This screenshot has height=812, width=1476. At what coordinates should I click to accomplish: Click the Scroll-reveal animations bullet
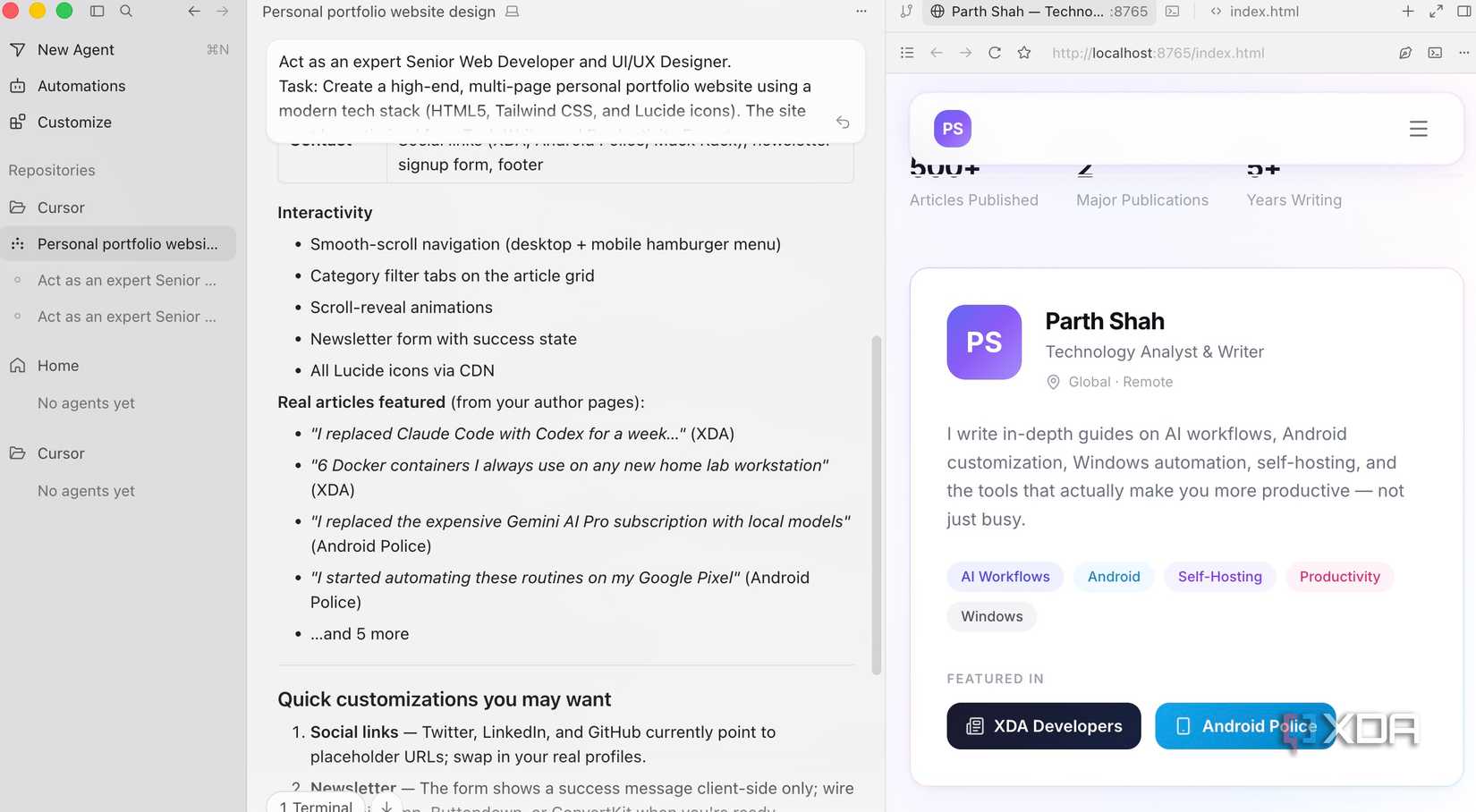pyautogui.click(x=402, y=308)
